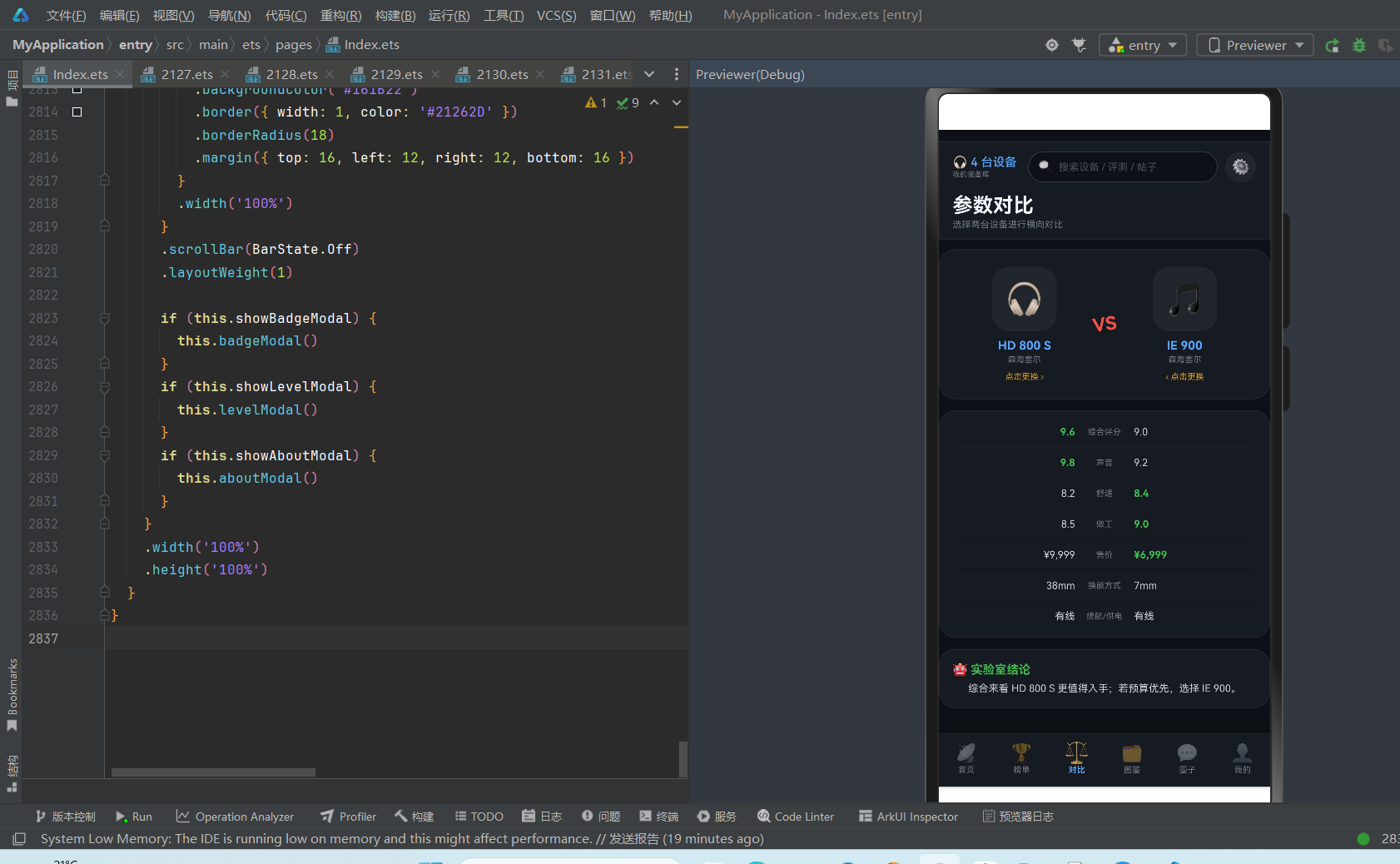Open the Structure side panel
This screenshot has height=864, width=1400.
[12, 773]
